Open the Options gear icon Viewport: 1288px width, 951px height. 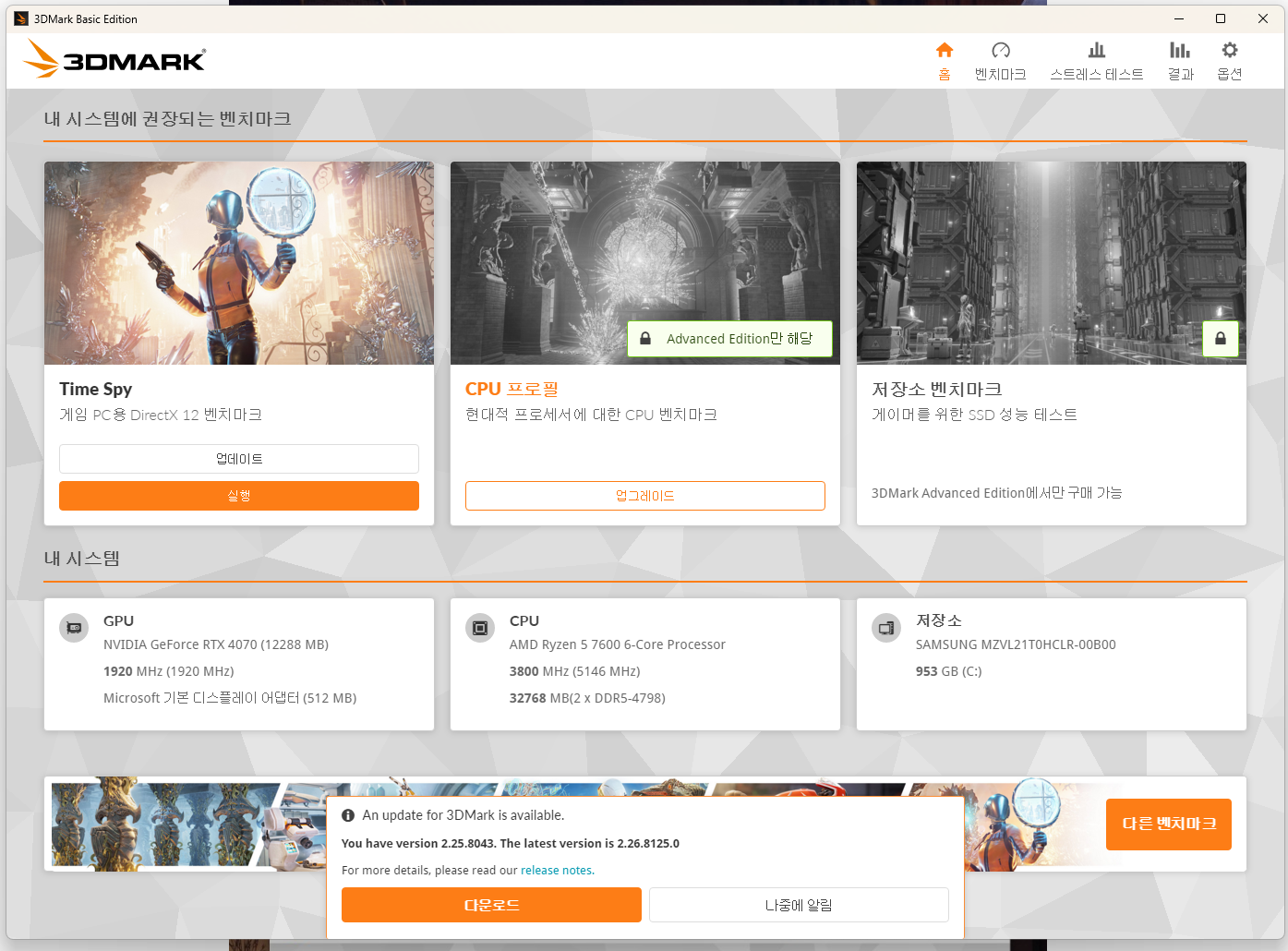1230,50
